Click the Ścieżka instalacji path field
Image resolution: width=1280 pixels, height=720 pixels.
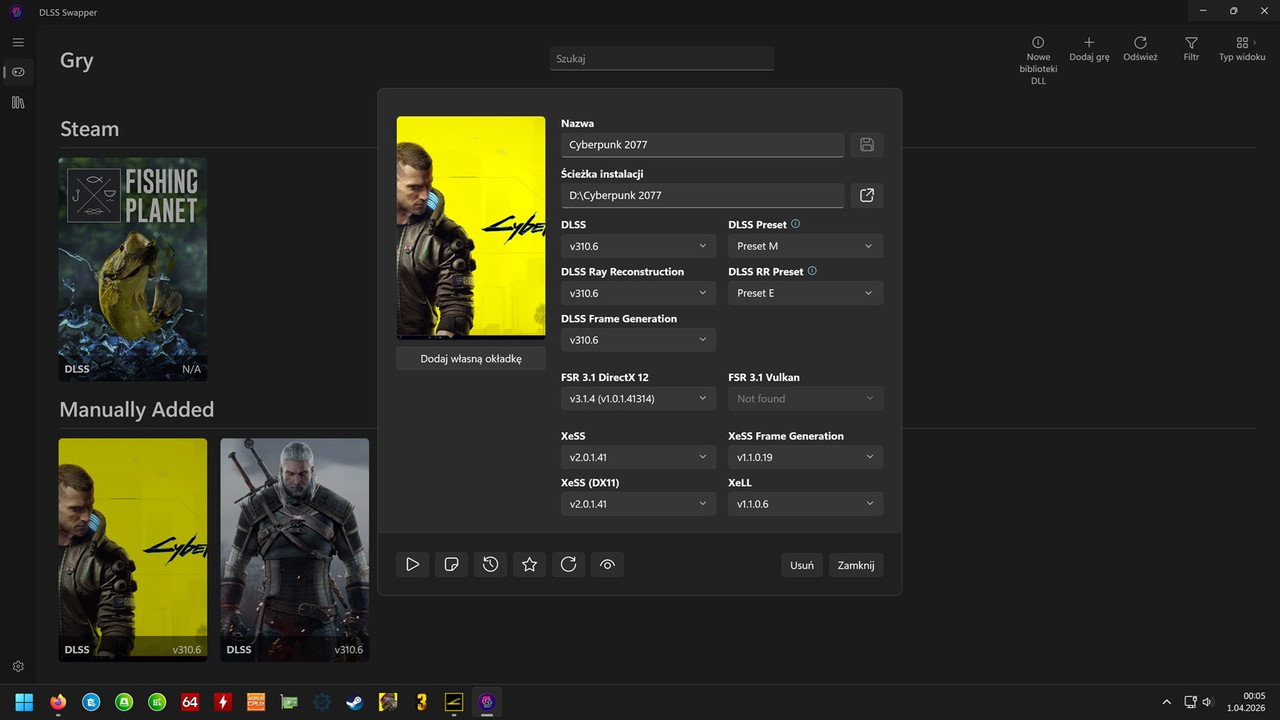click(703, 195)
